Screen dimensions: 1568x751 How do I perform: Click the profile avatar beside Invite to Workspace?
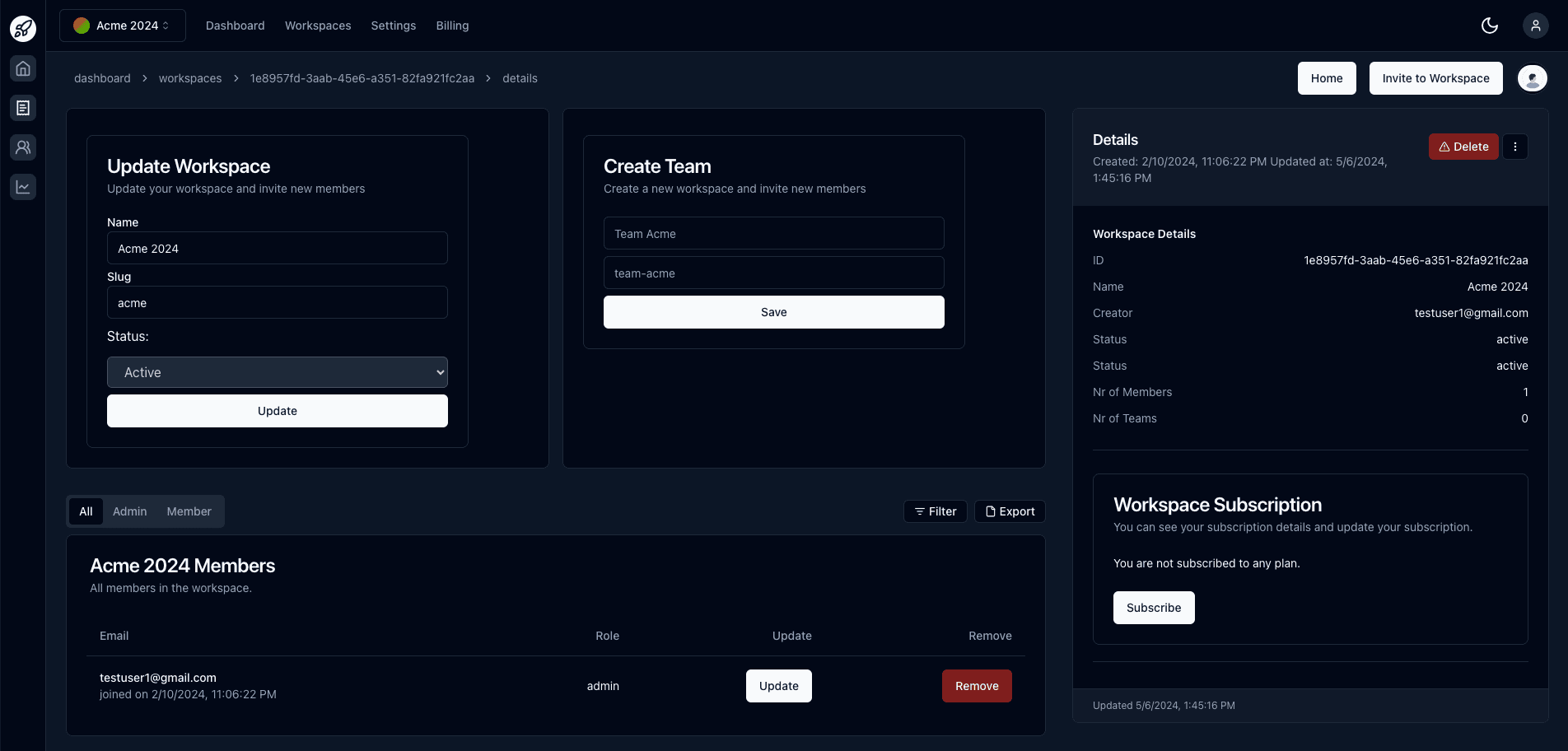pos(1533,78)
